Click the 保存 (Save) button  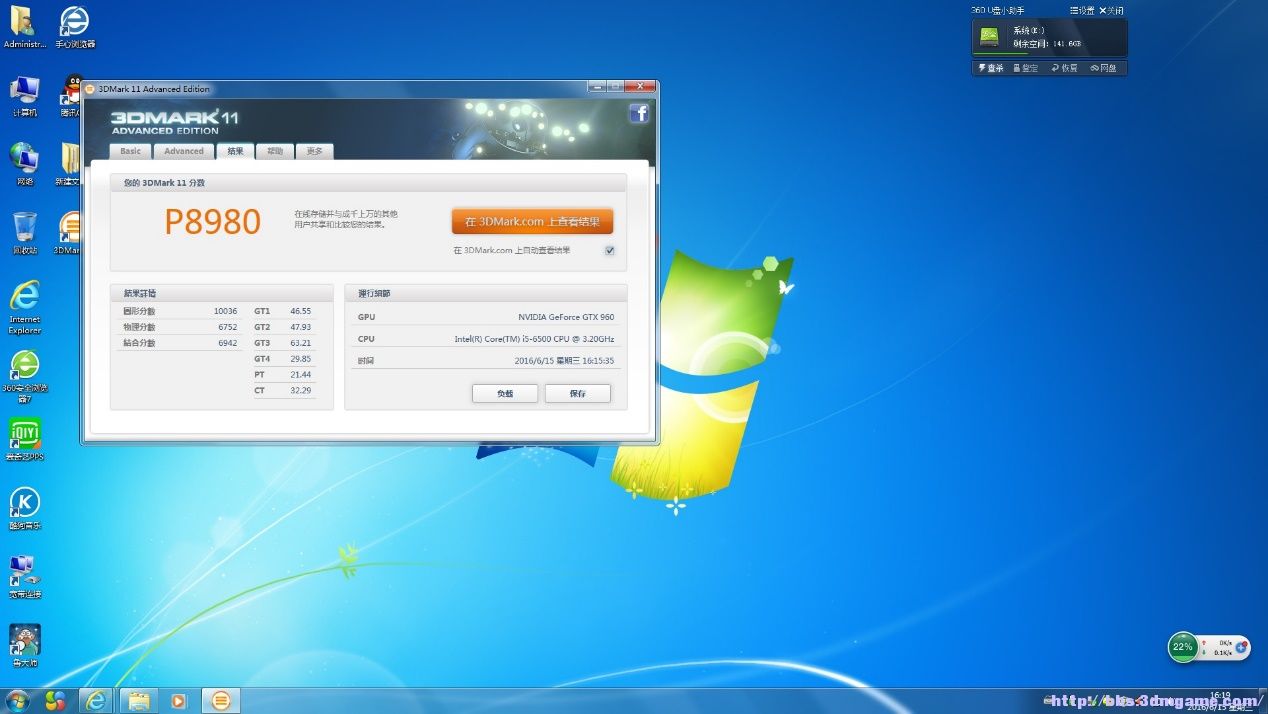[x=577, y=394]
